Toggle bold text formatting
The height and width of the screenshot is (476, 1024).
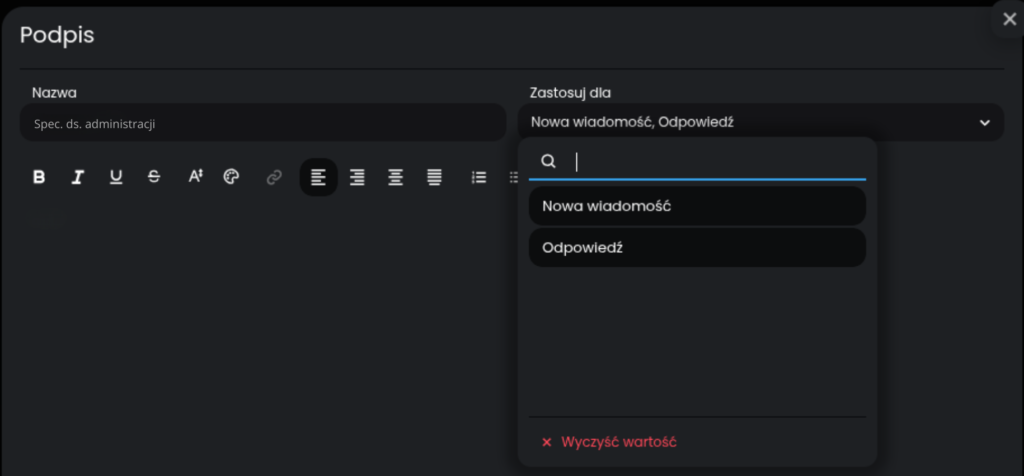click(x=39, y=178)
